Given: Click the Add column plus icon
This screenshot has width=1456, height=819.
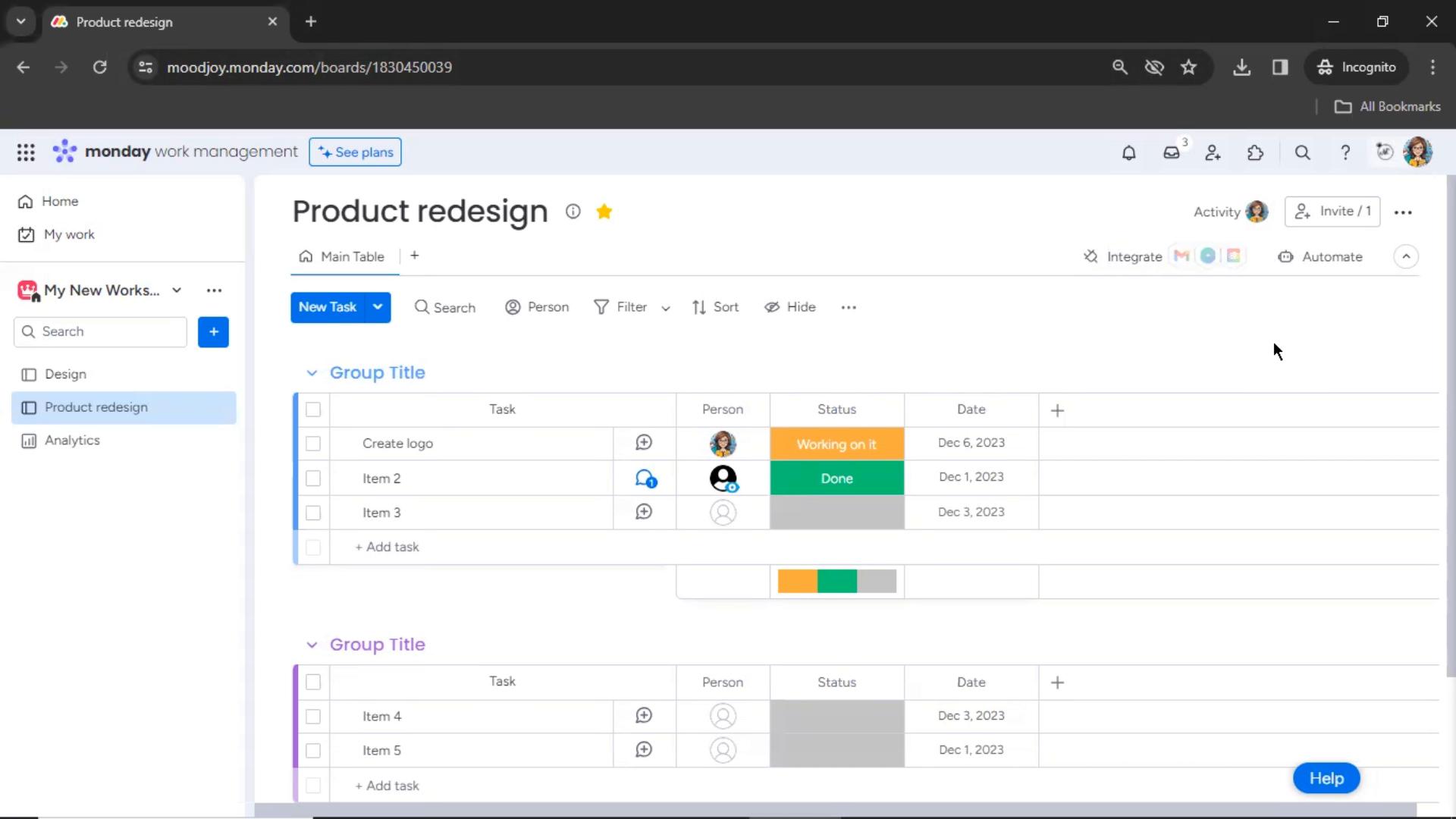Looking at the screenshot, I should [x=1058, y=409].
